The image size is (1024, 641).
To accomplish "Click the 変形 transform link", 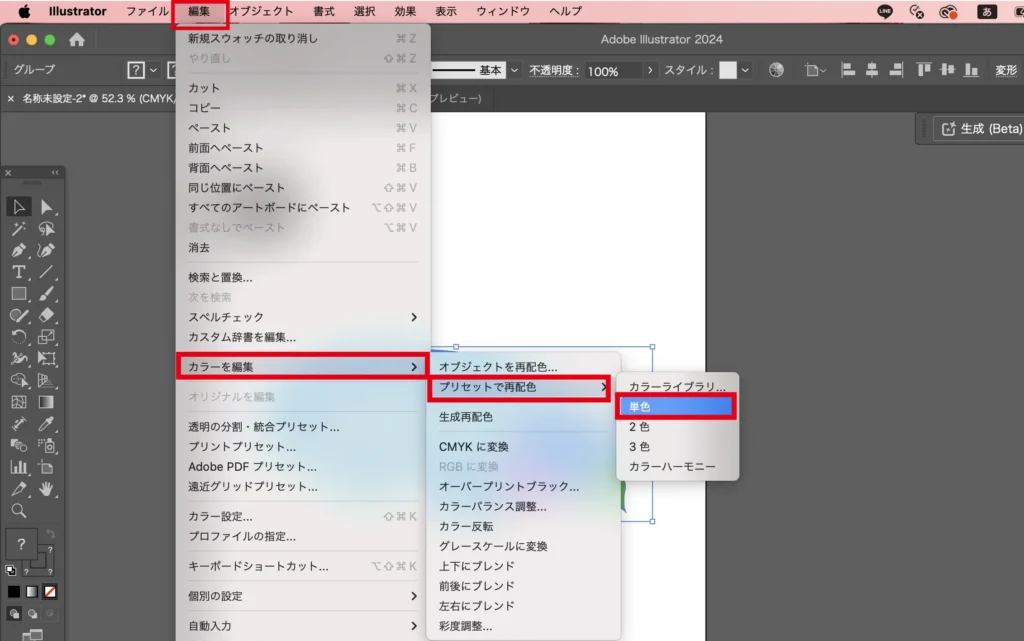I will click(x=1005, y=70).
